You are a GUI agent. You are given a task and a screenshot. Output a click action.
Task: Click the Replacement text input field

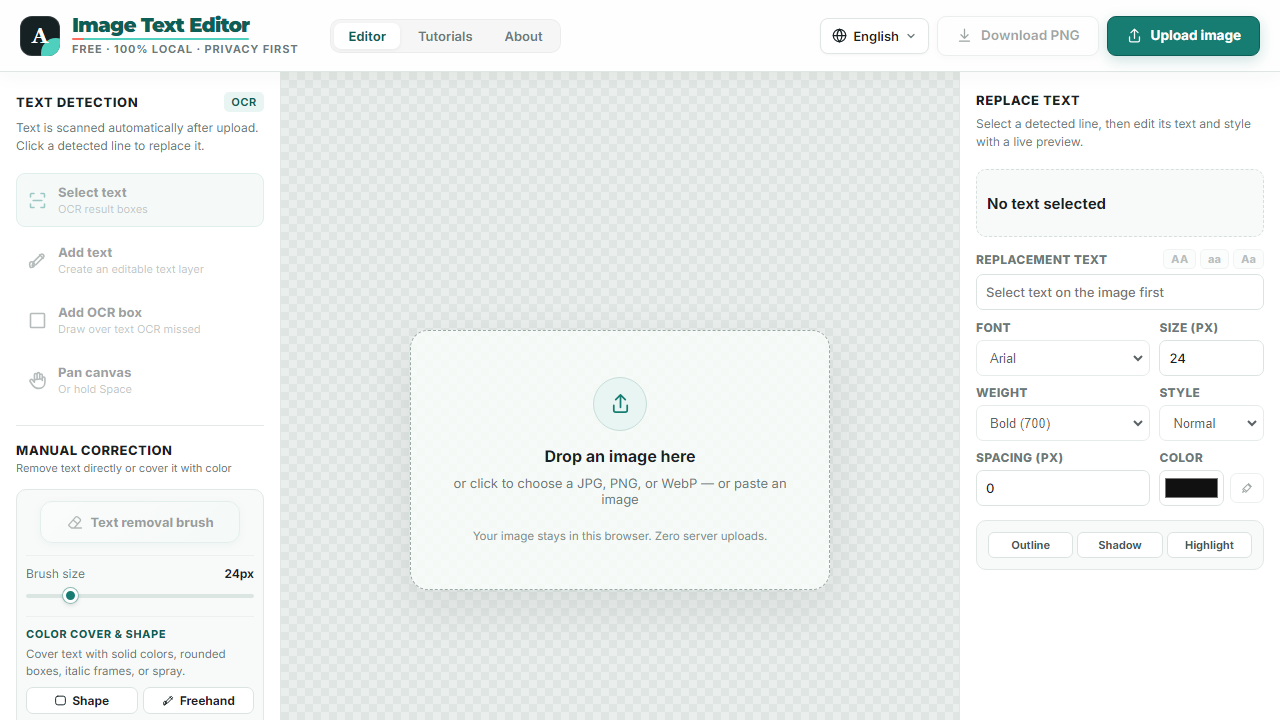pyautogui.click(x=1120, y=292)
